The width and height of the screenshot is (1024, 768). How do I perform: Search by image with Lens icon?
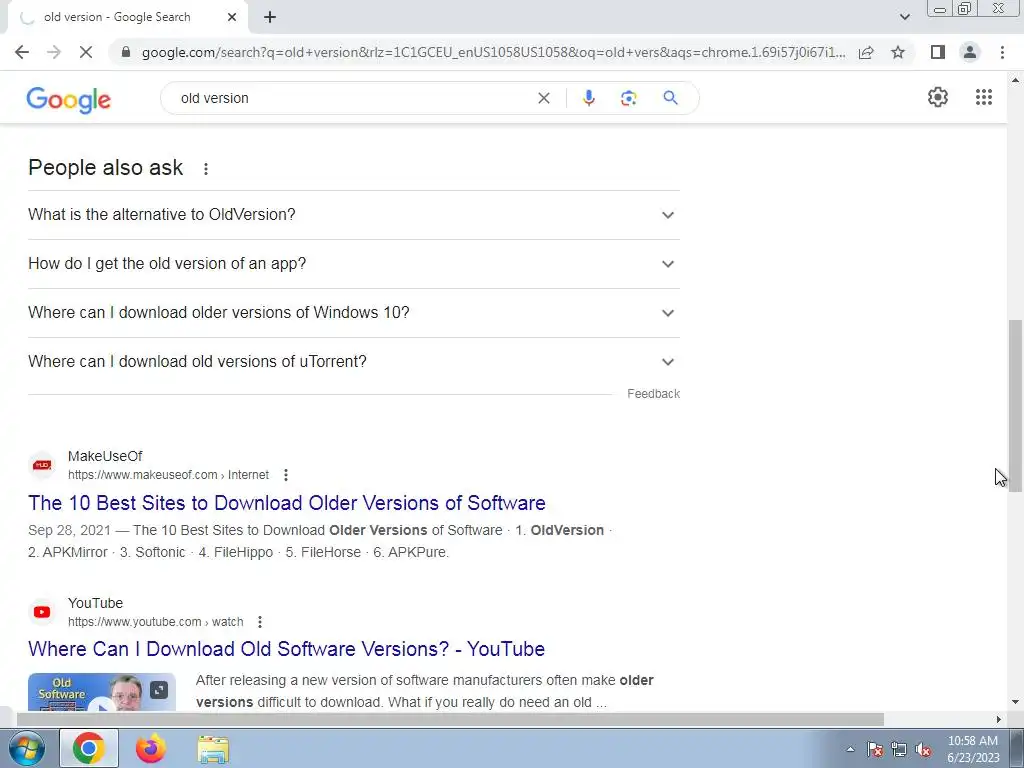(628, 98)
